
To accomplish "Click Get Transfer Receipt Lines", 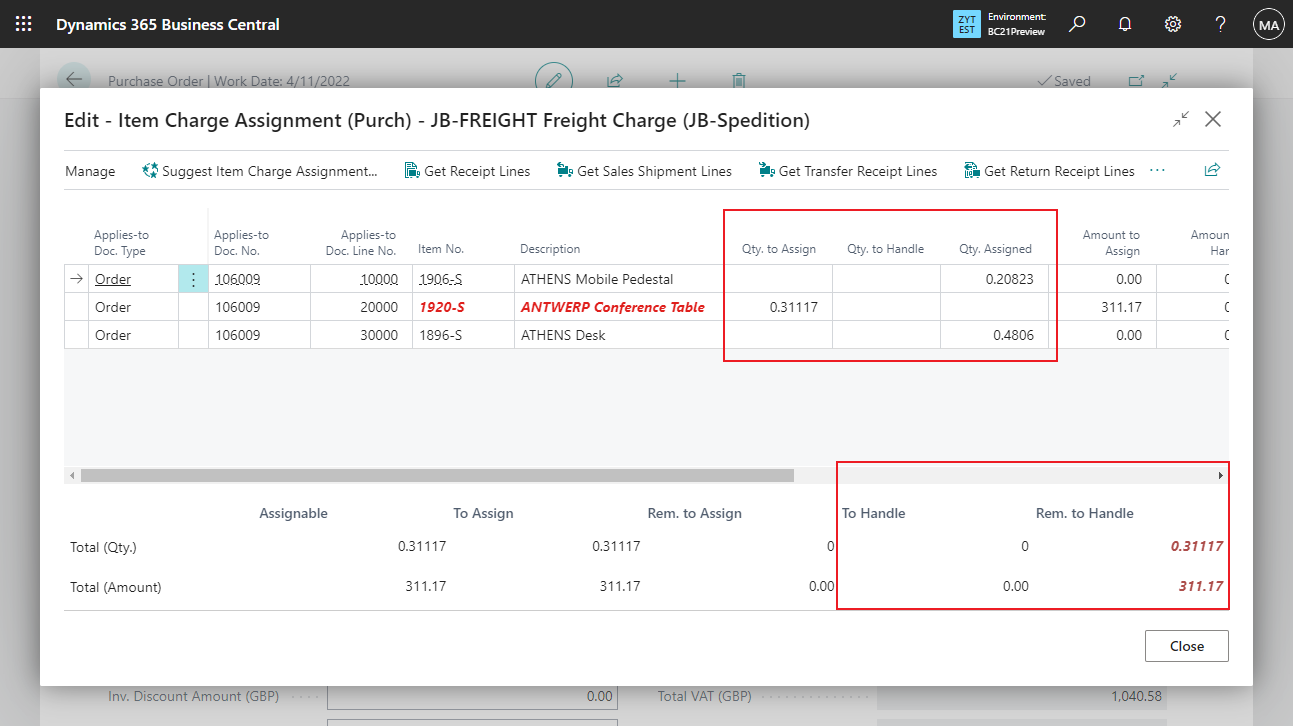I will coord(848,171).
